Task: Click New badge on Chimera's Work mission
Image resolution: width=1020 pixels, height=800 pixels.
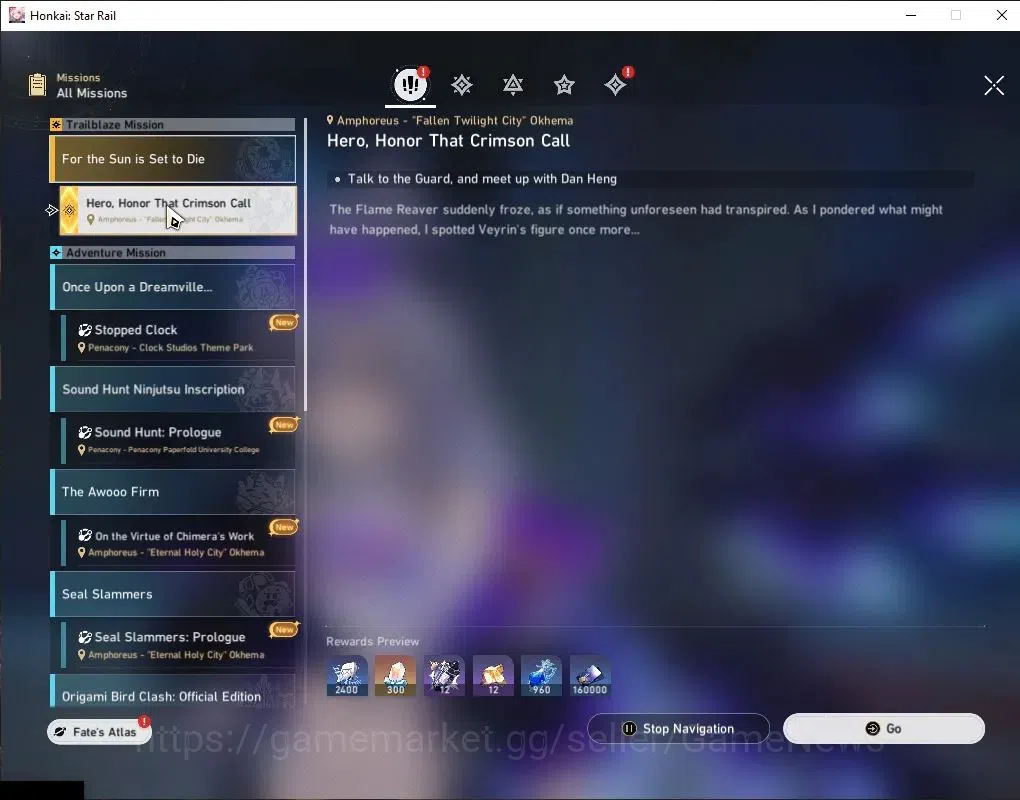Action: [x=284, y=527]
